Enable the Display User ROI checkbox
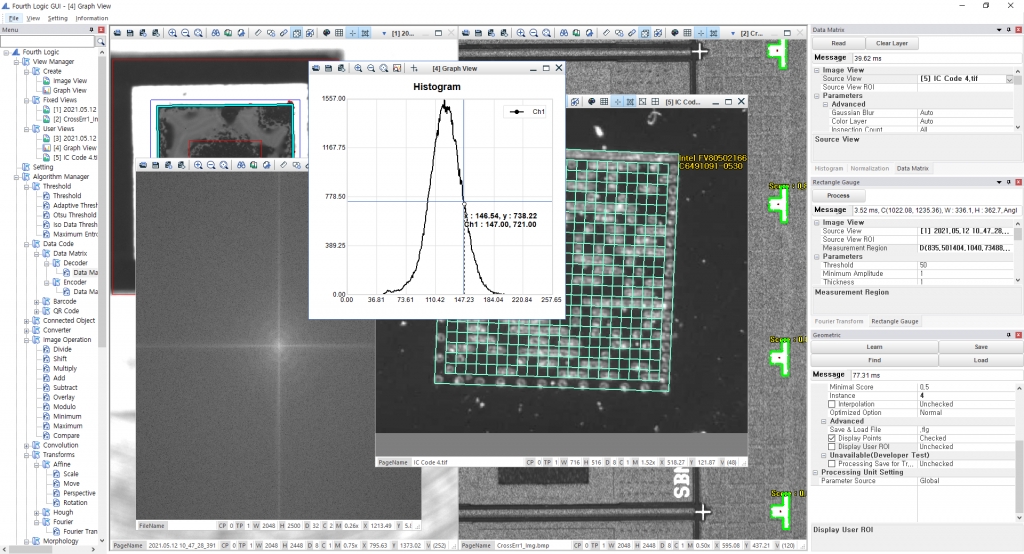 click(832, 447)
